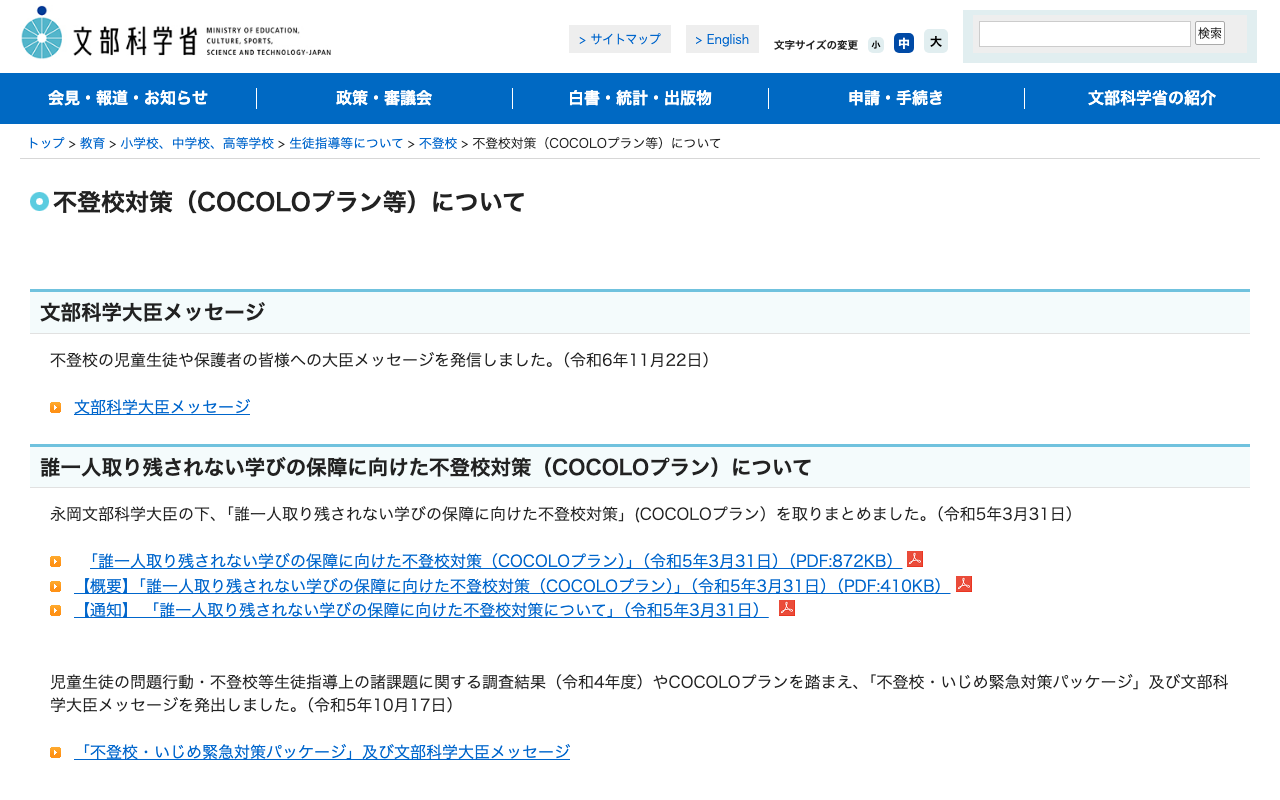Focus the site search input field
The width and height of the screenshot is (1280, 800).
(x=1085, y=34)
